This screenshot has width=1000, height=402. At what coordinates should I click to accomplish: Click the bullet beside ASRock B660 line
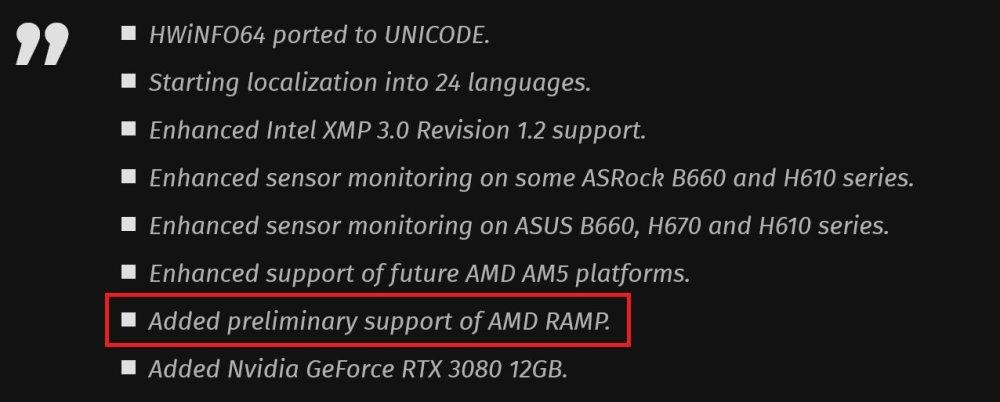129,177
